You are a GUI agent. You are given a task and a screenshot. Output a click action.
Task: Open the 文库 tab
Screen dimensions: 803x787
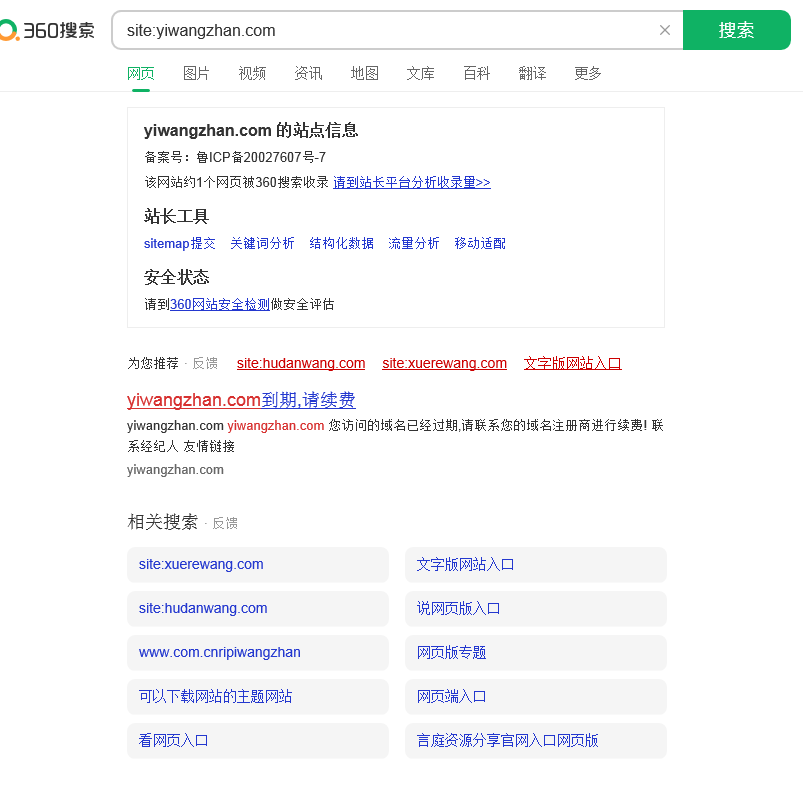420,74
